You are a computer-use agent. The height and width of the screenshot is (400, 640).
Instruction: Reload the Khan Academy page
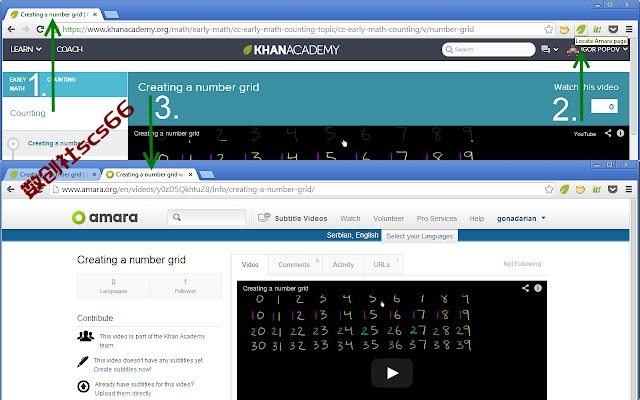40,29
